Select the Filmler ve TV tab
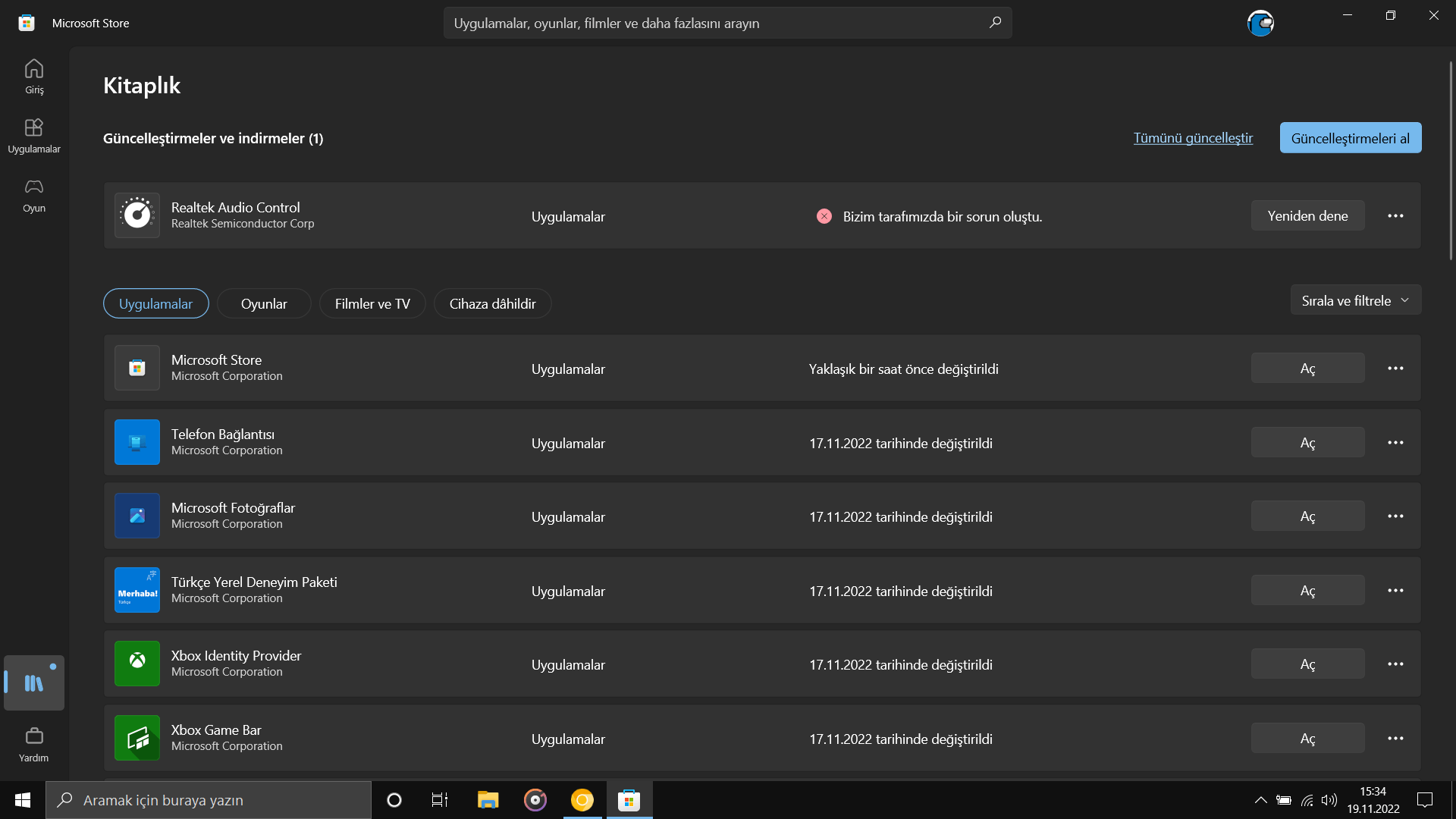The width and height of the screenshot is (1456, 819). point(372,303)
